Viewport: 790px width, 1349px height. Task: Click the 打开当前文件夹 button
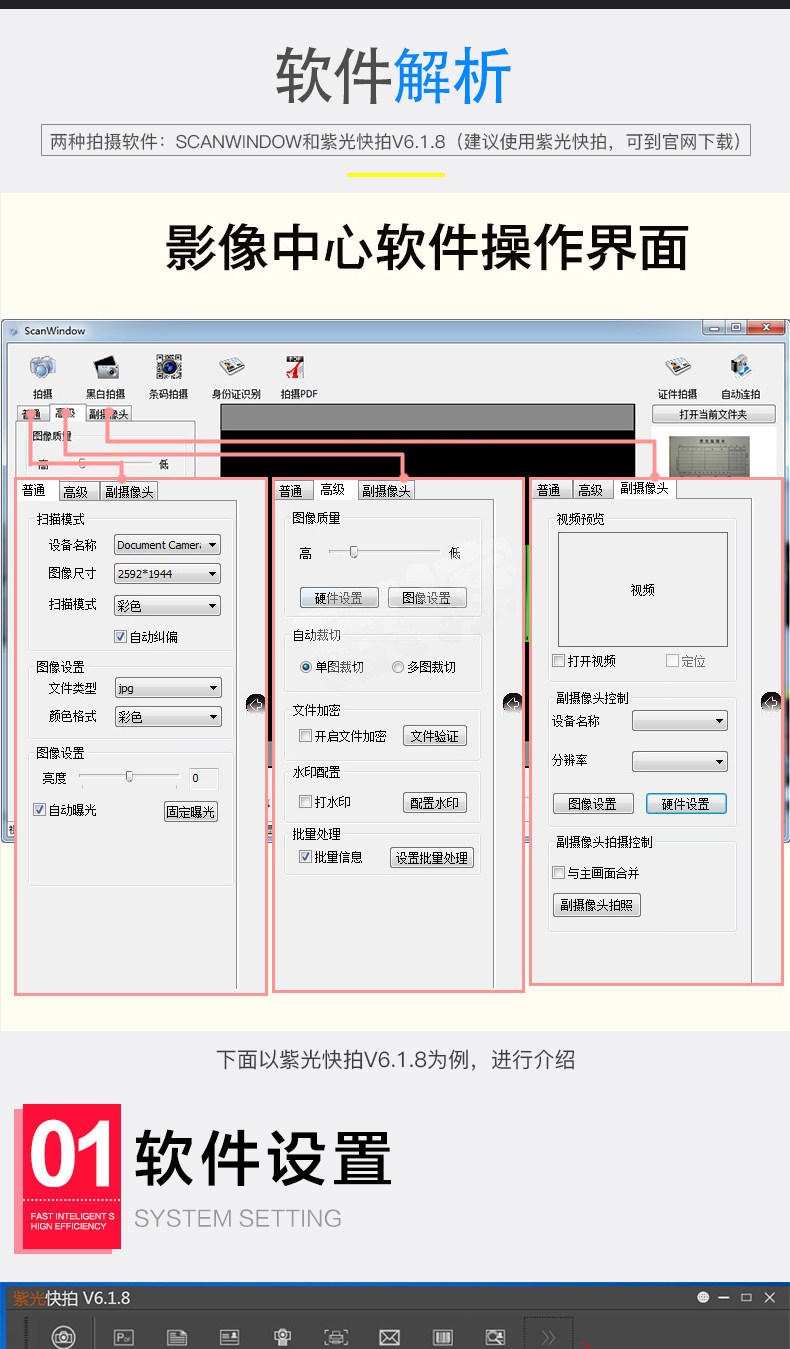pyautogui.click(x=713, y=414)
